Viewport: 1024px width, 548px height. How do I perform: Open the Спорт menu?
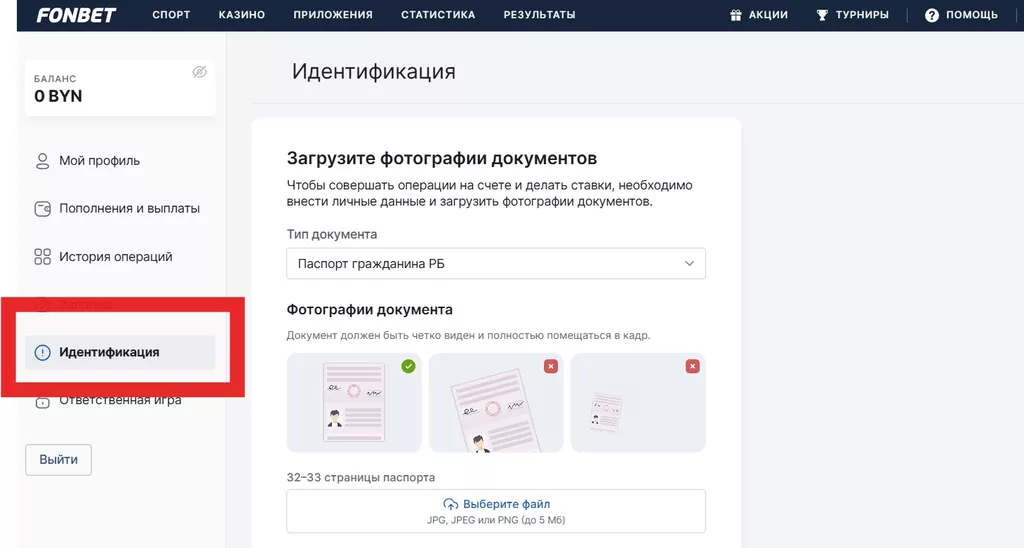click(171, 14)
